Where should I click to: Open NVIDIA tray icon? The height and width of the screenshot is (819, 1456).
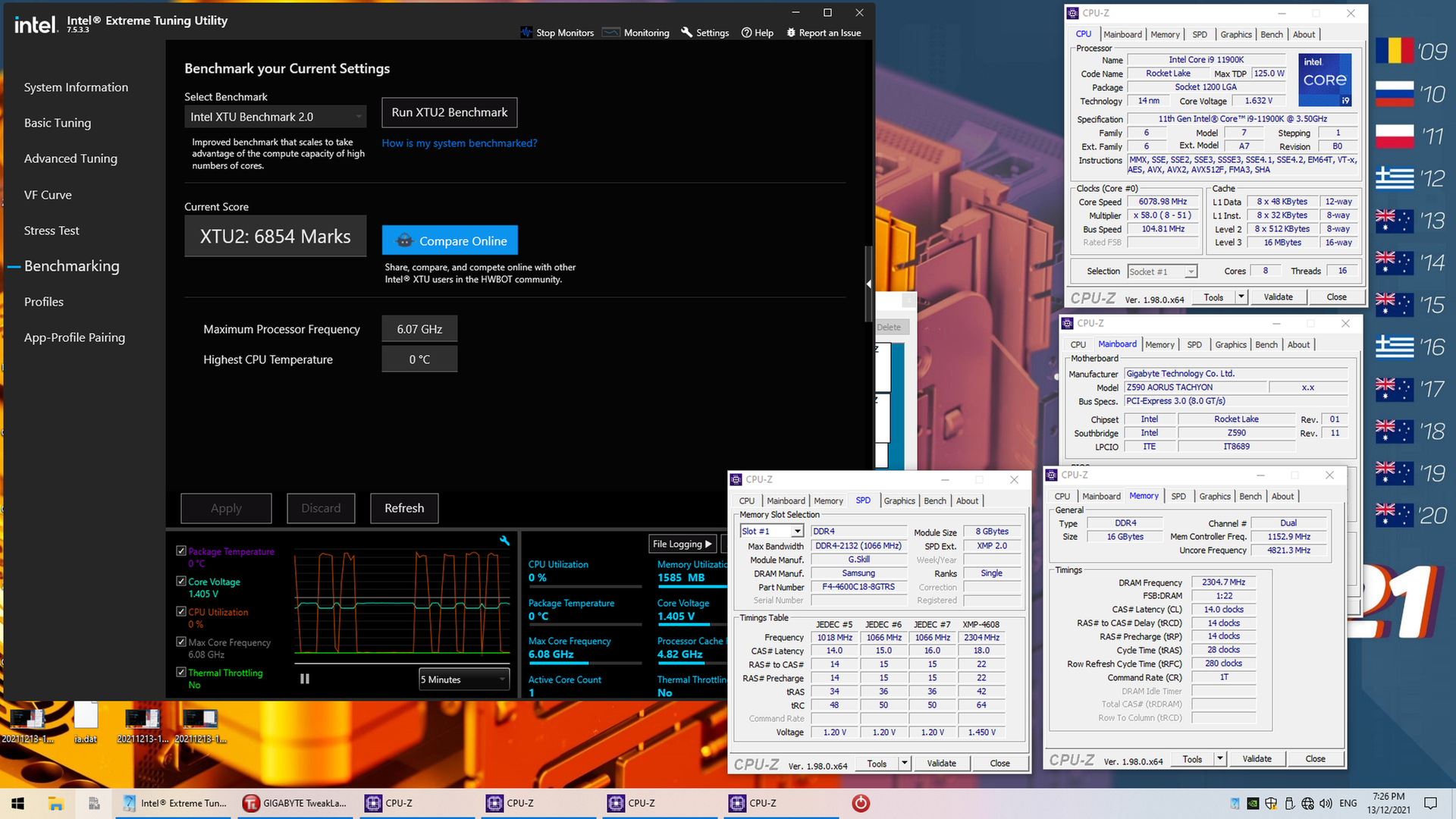point(1253,803)
